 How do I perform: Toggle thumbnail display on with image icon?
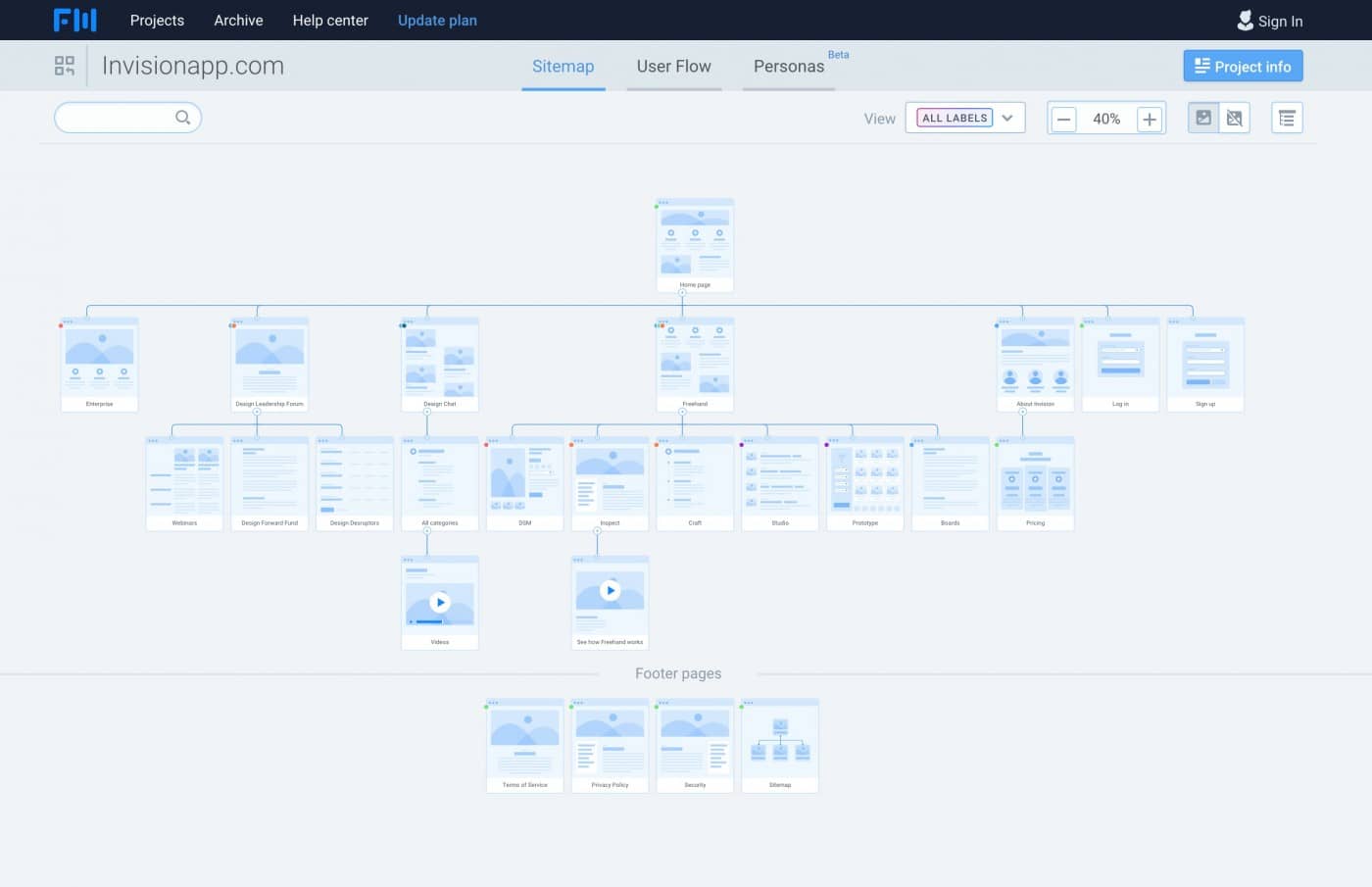click(1203, 117)
